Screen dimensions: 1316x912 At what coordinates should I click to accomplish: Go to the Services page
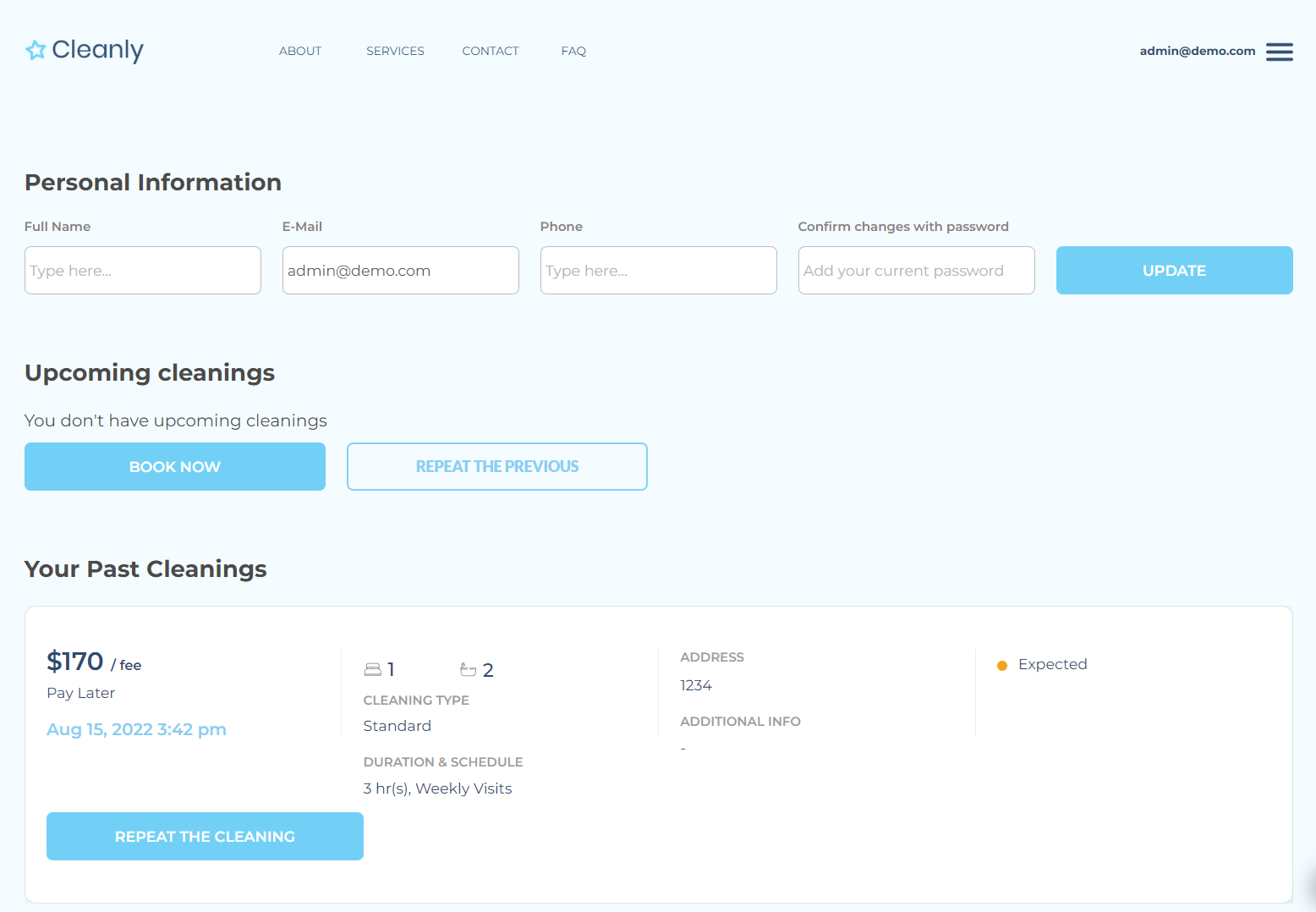[395, 51]
